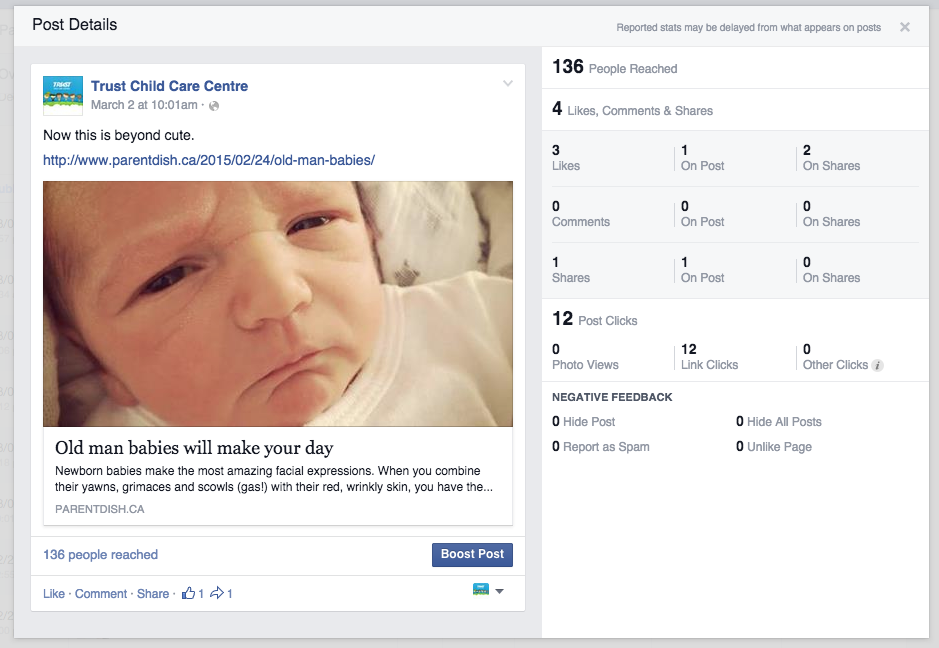Click the Trust Child Care Centre page name
The width and height of the screenshot is (939, 648).
point(169,86)
